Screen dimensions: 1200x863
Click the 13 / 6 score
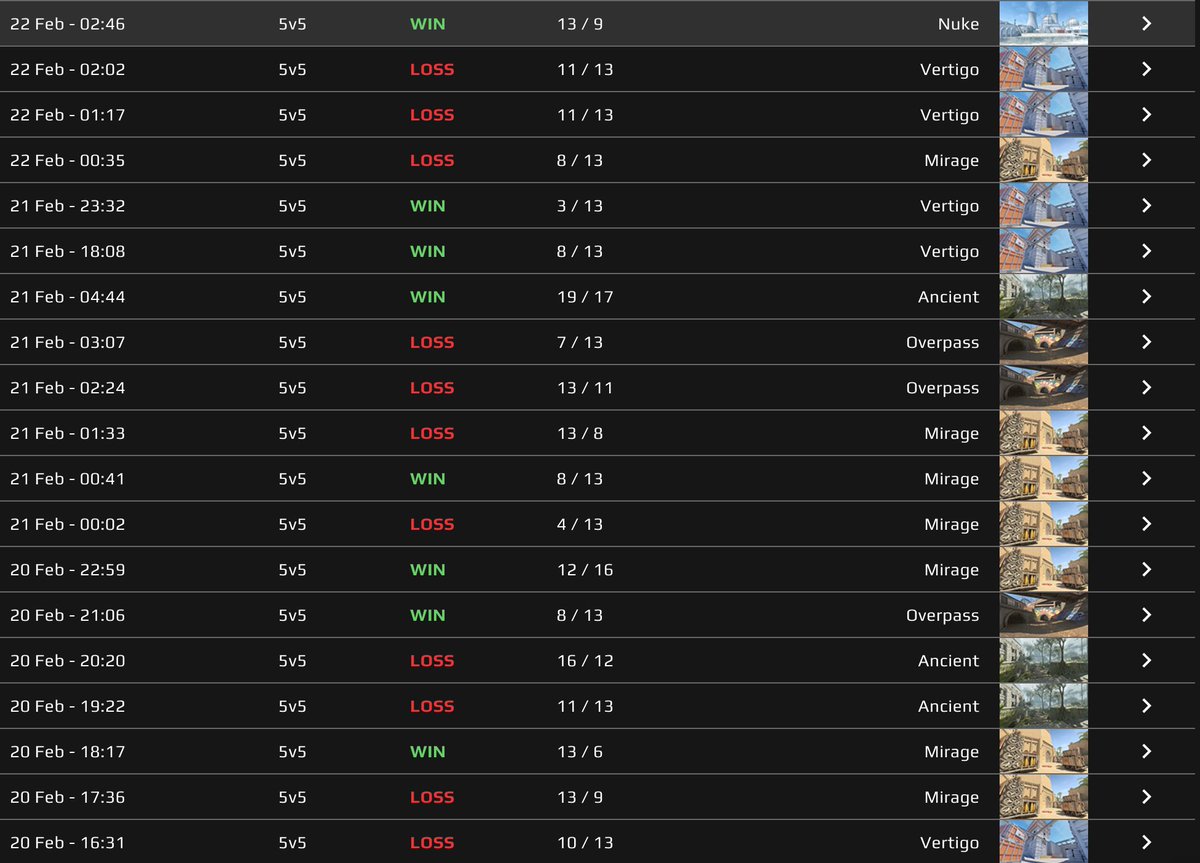click(x=580, y=752)
